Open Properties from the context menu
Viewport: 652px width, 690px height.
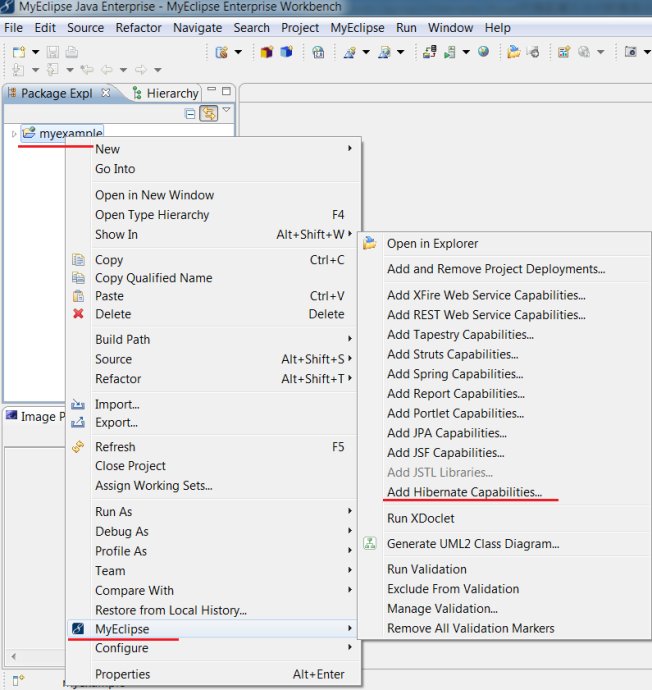point(213,674)
